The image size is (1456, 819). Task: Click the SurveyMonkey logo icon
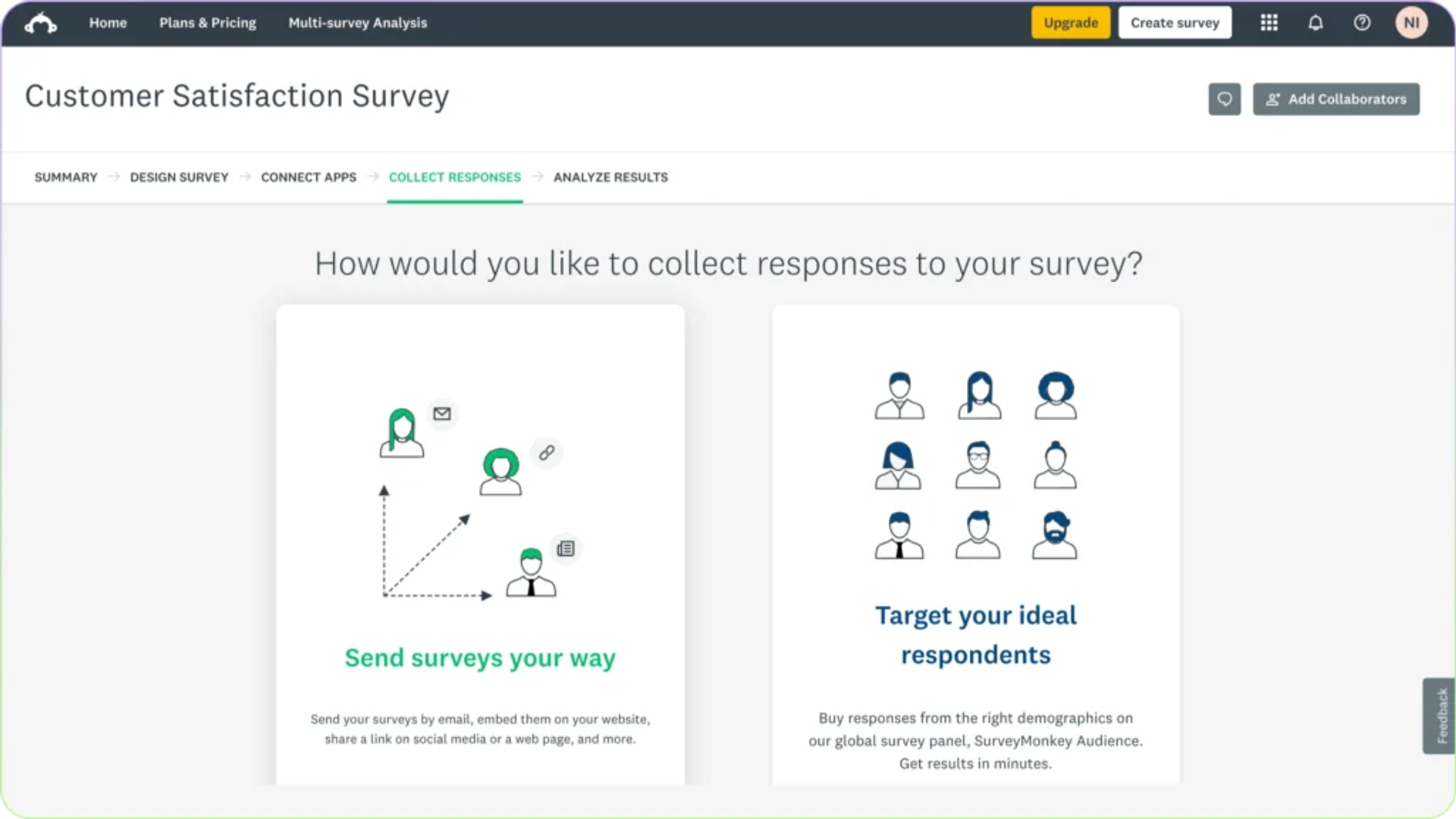point(40,24)
